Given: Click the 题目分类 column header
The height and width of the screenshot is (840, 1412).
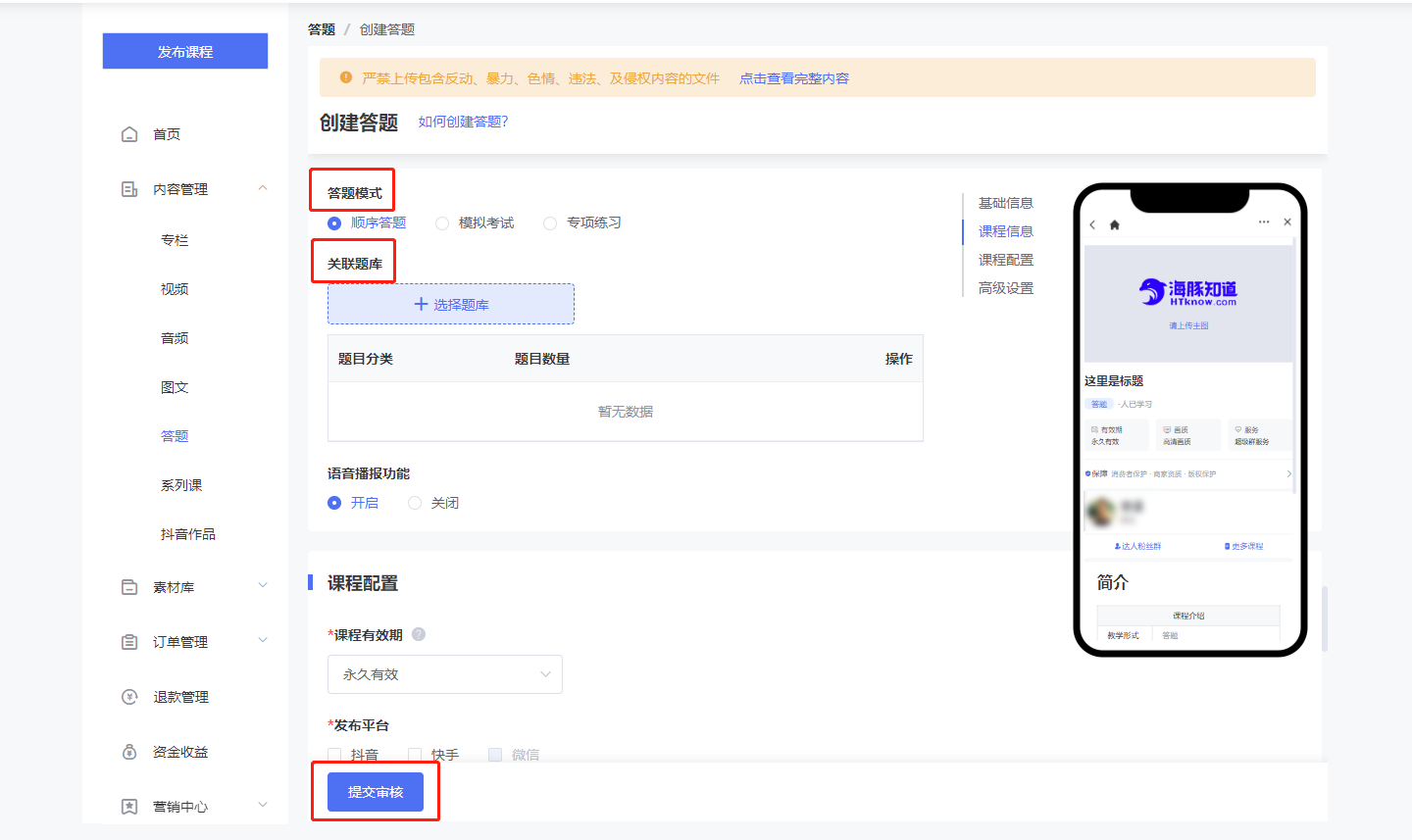Looking at the screenshot, I should [366, 359].
